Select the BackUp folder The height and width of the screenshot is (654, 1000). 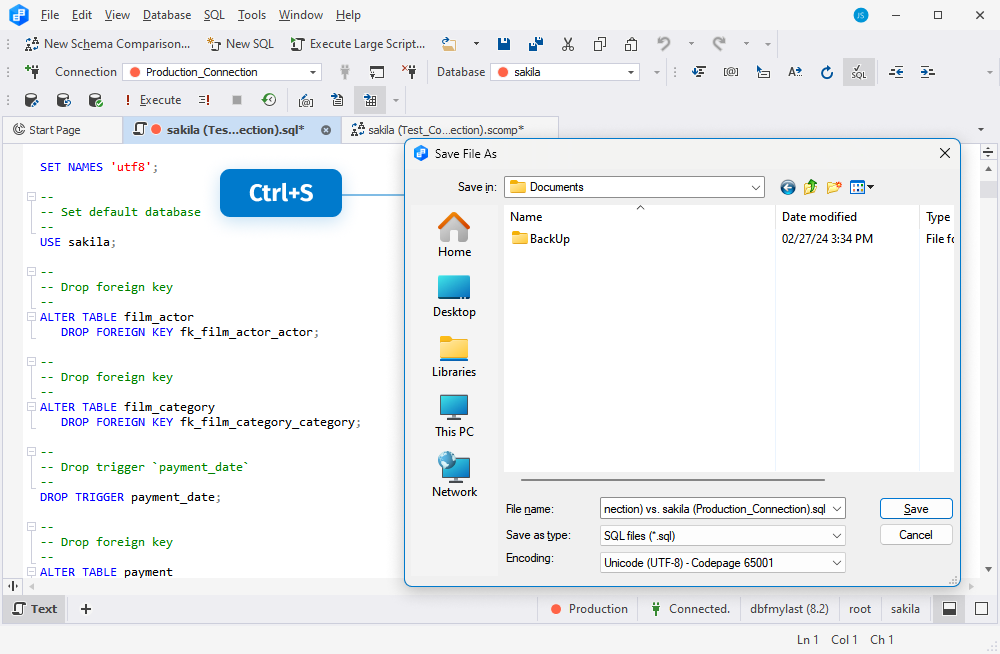coord(541,239)
